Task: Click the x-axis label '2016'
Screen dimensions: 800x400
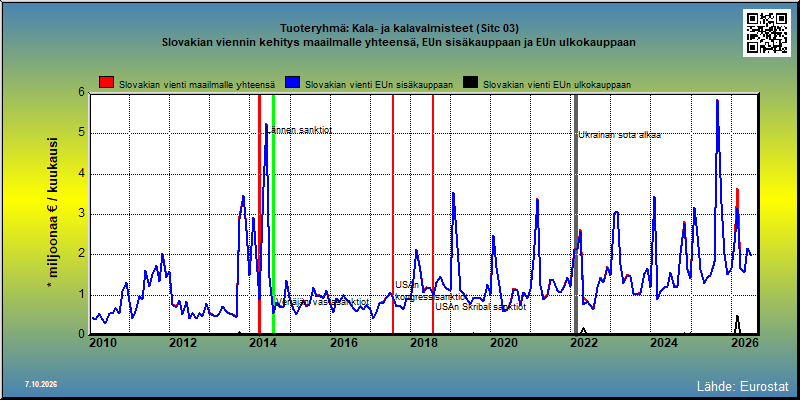Action: [x=343, y=343]
